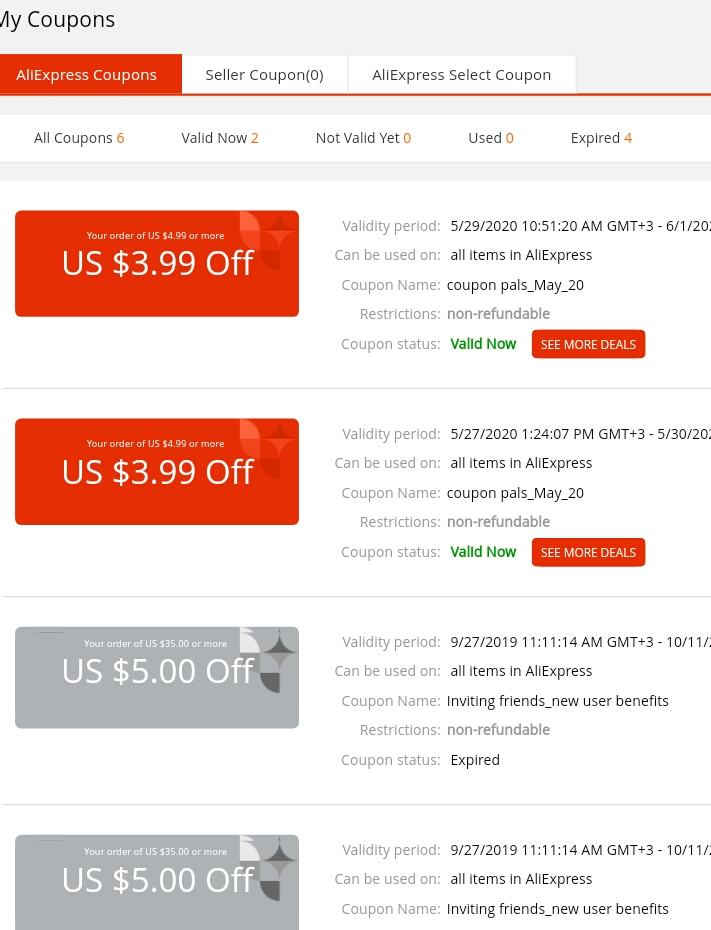
Task: Filter by Not Valid Yet coupons
Action: tap(364, 138)
